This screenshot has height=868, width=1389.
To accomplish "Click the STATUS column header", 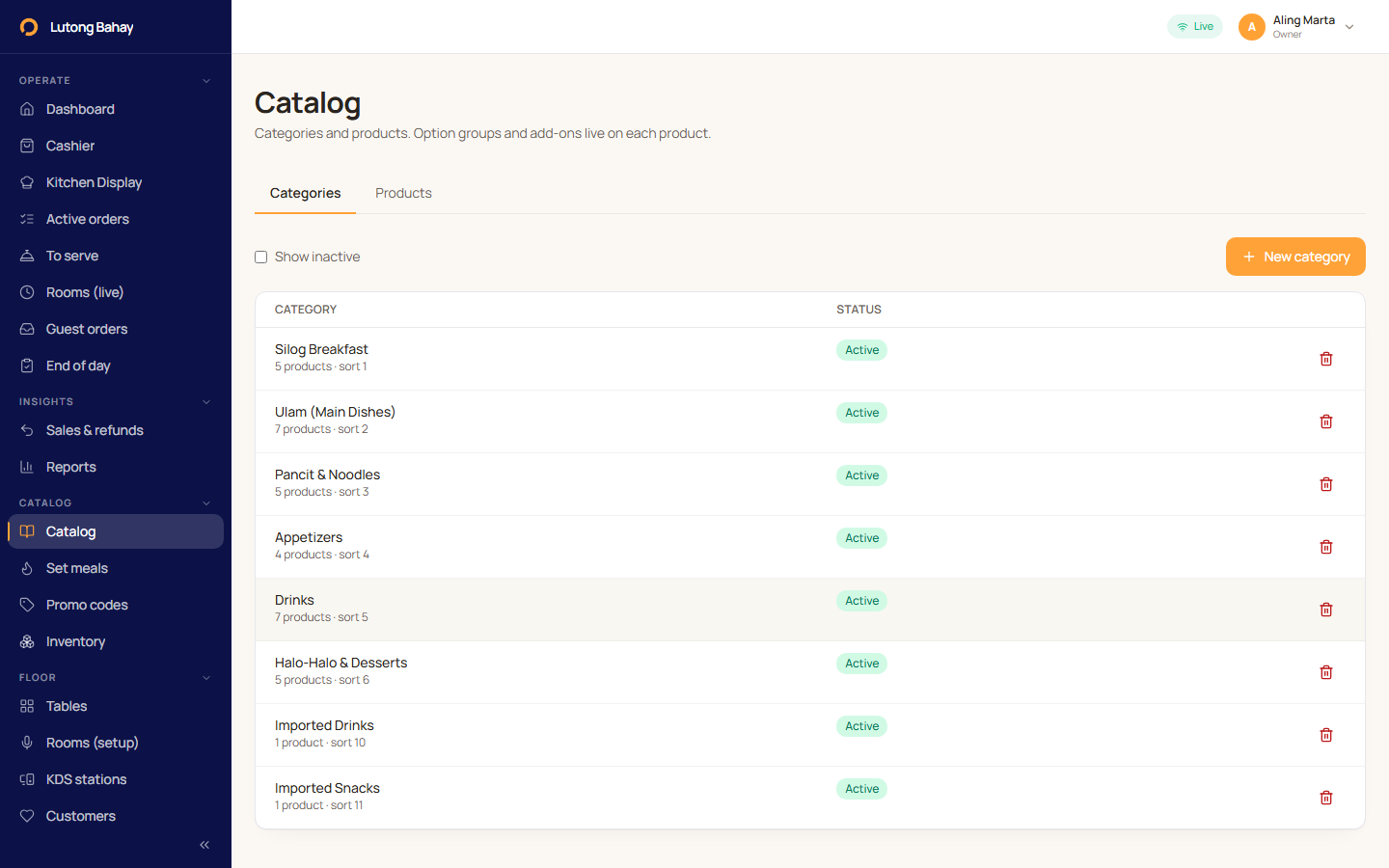I will (858, 310).
